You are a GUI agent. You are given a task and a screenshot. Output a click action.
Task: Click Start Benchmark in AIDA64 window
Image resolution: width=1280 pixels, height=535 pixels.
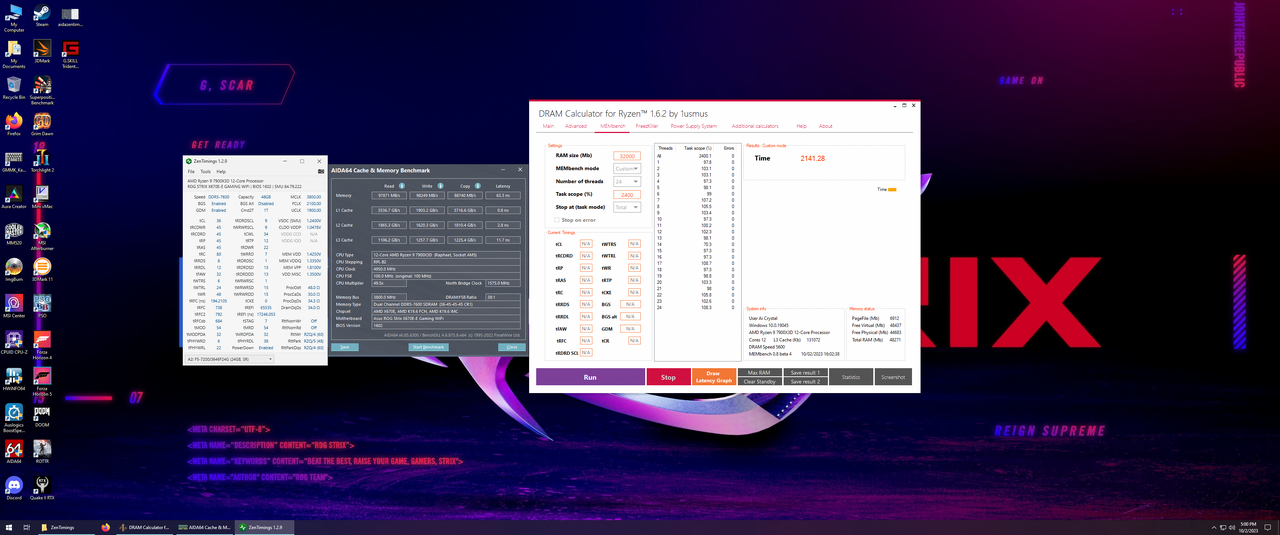pos(427,346)
